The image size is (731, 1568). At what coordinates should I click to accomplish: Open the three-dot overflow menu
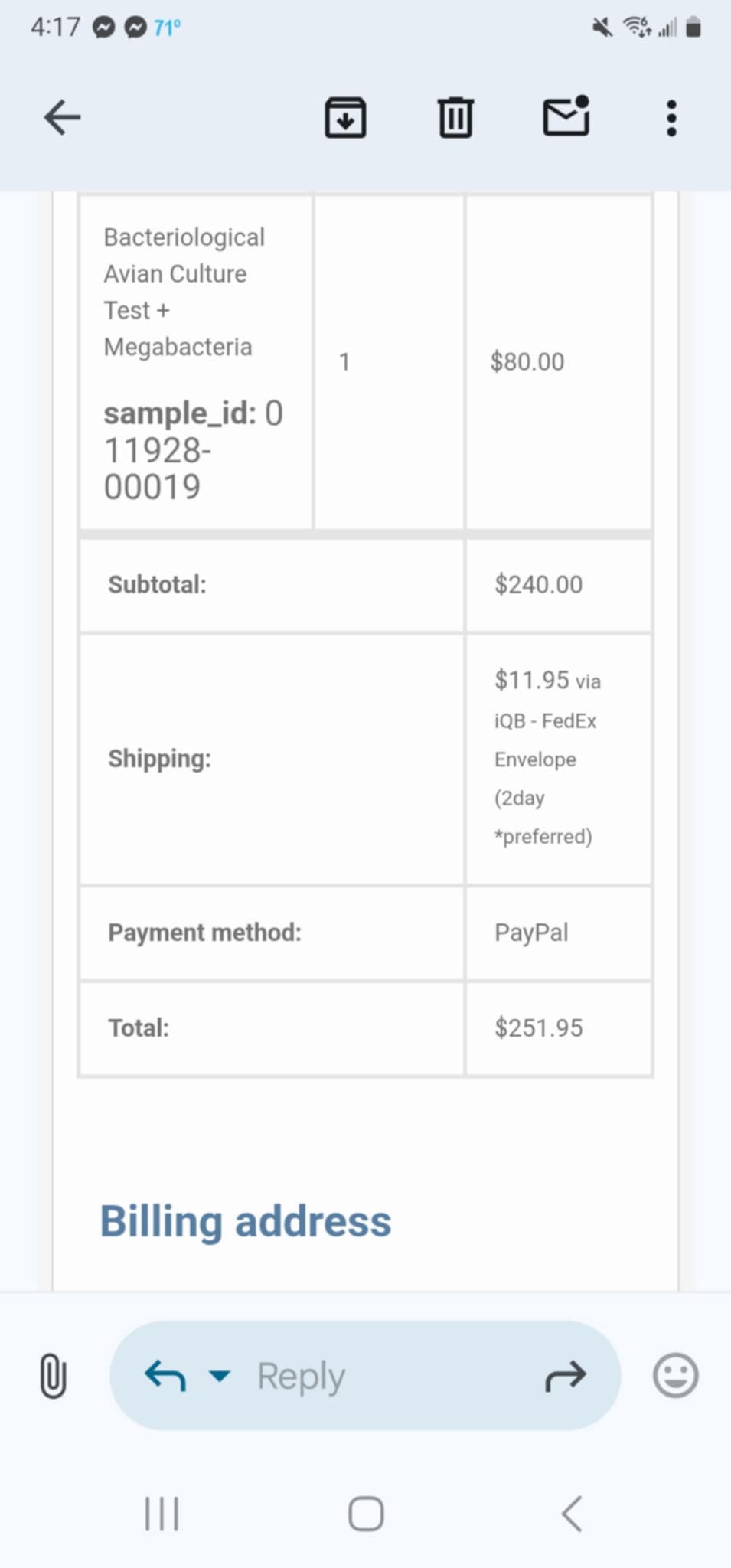tap(671, 118)
